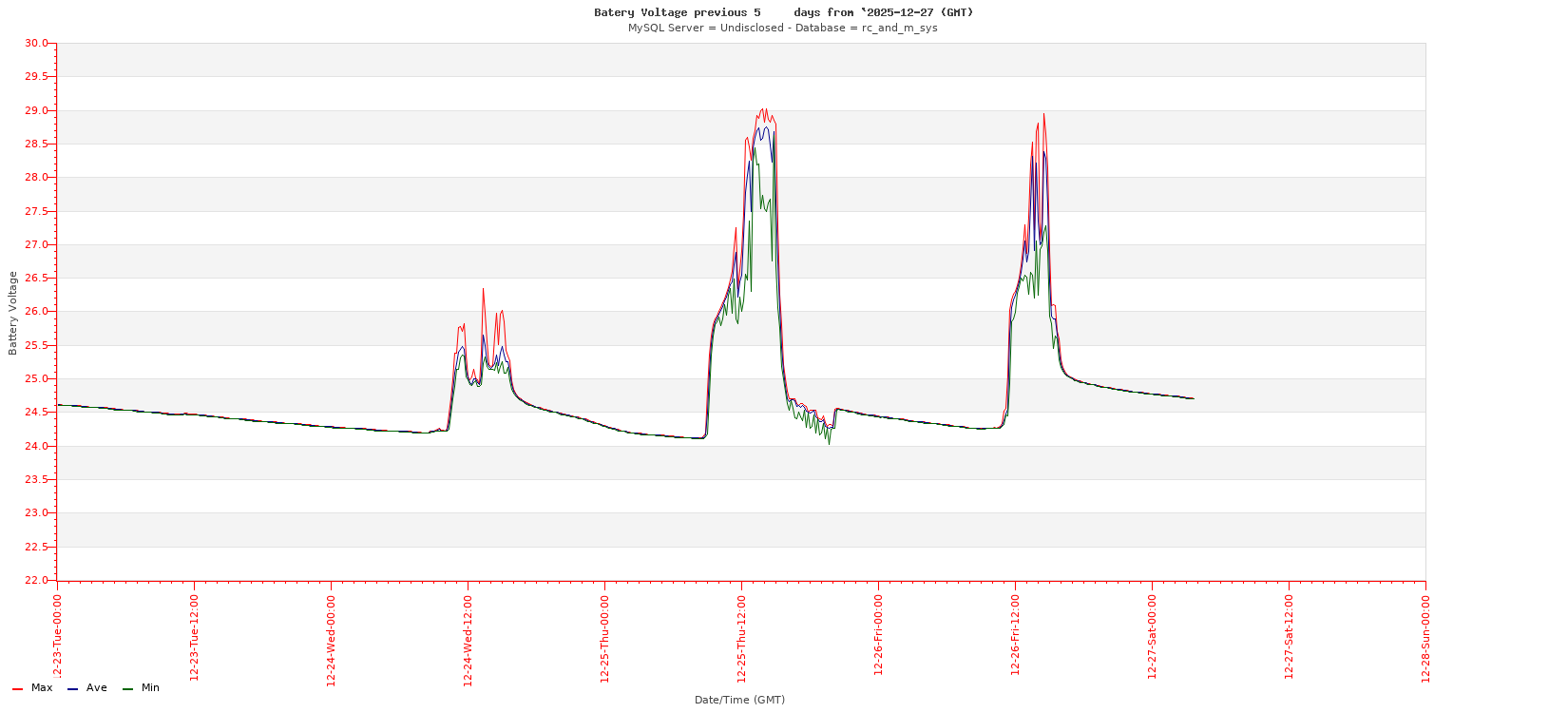Click the 12-23-Tue-12:00 x-axis label
Image resolution: width=1568 pixels, height=713 pixels.
(x=194, y=637)
